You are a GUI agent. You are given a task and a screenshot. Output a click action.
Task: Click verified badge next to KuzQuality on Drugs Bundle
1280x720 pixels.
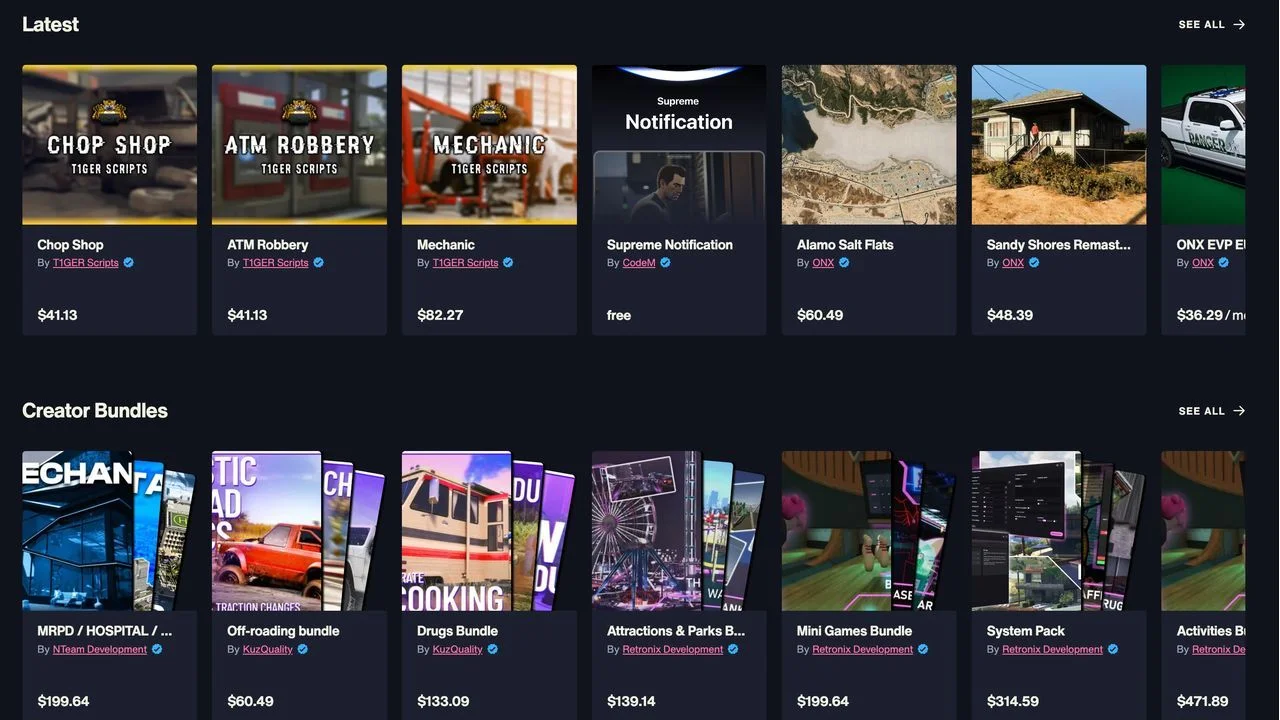pos(492,649)
